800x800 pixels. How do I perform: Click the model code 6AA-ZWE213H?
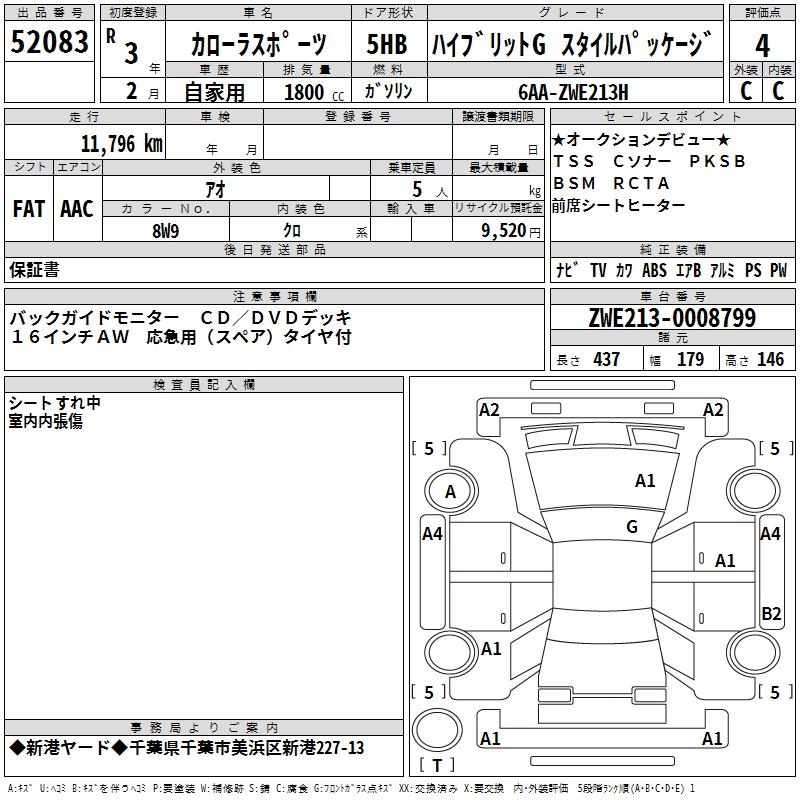click(572, 92)
